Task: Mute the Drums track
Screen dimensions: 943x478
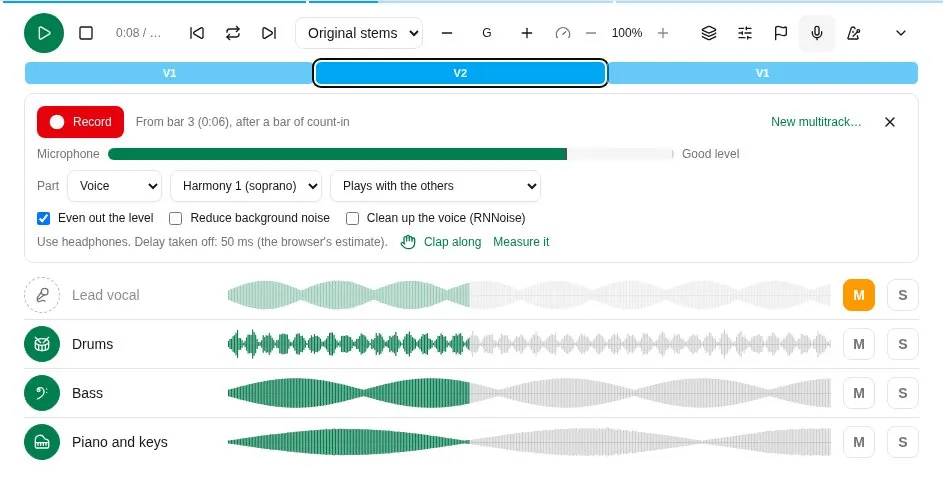Action: tap(859, 344)
